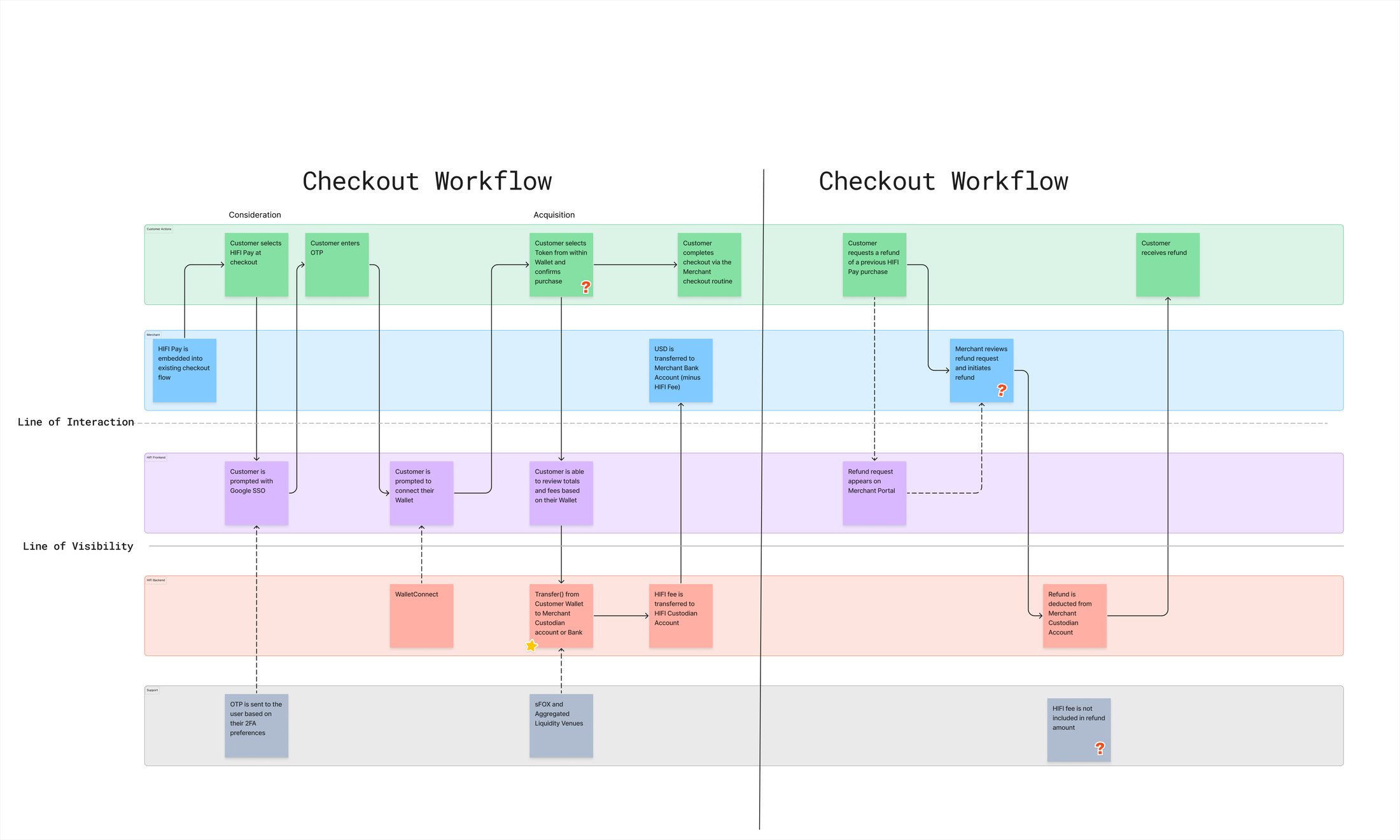Click the question mark stamp on the Customer selects Token note
Screen dimensions: 1400x840
pyautogui.click(x=586, y=287)
